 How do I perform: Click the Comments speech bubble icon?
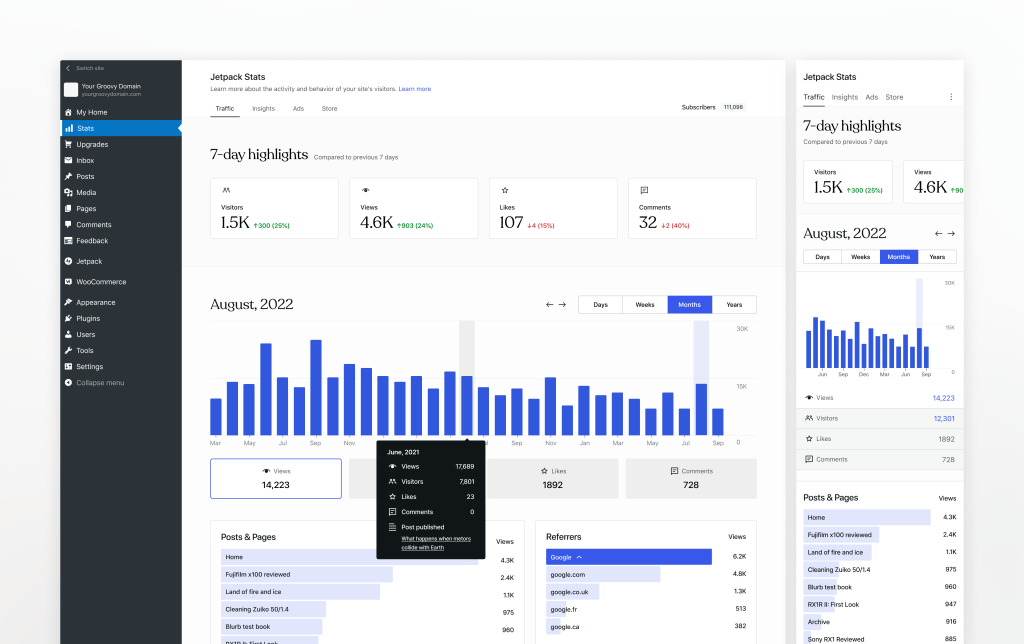tap(68, 224)
